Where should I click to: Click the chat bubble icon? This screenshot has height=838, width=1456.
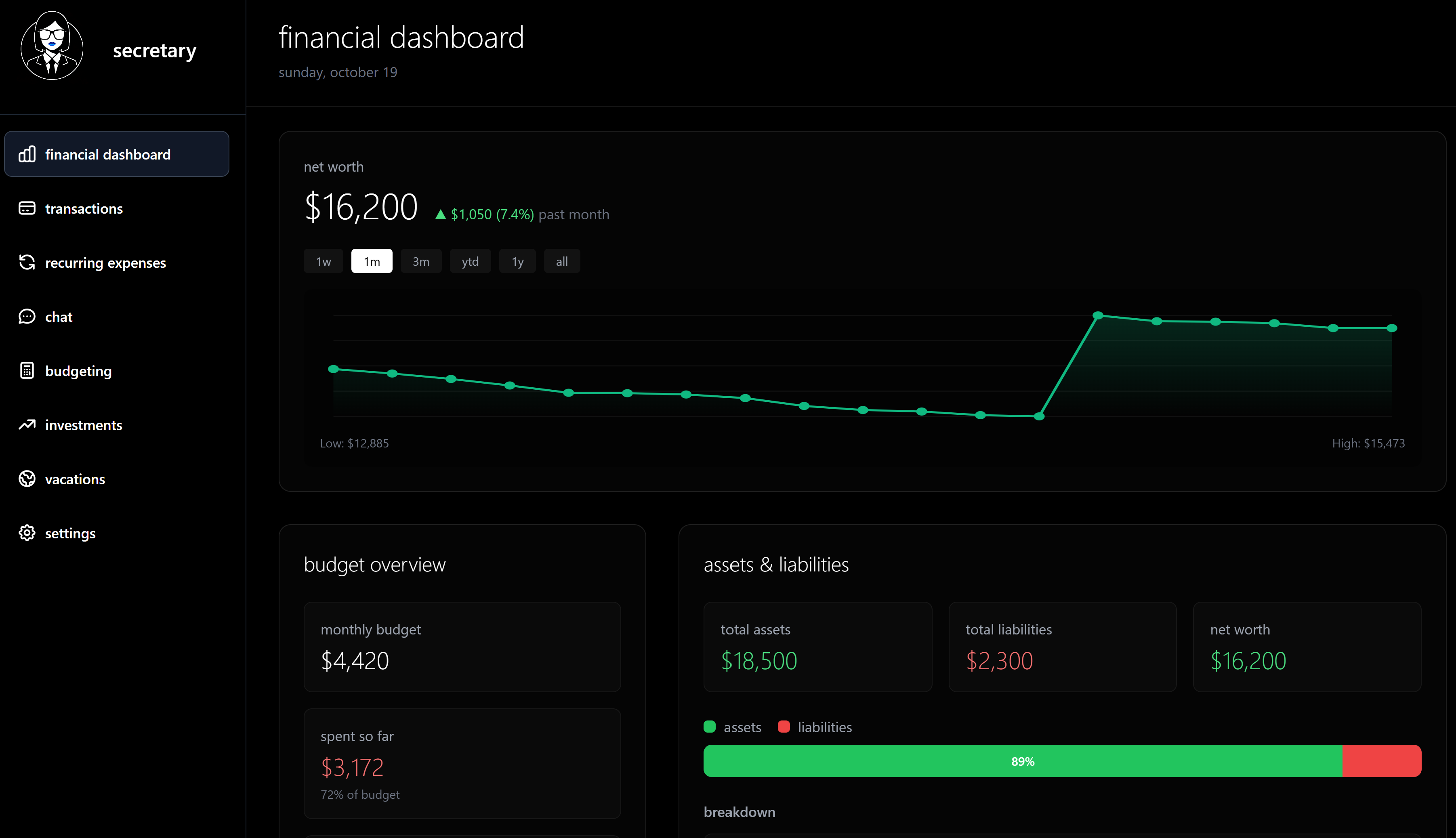coord(27,317)
